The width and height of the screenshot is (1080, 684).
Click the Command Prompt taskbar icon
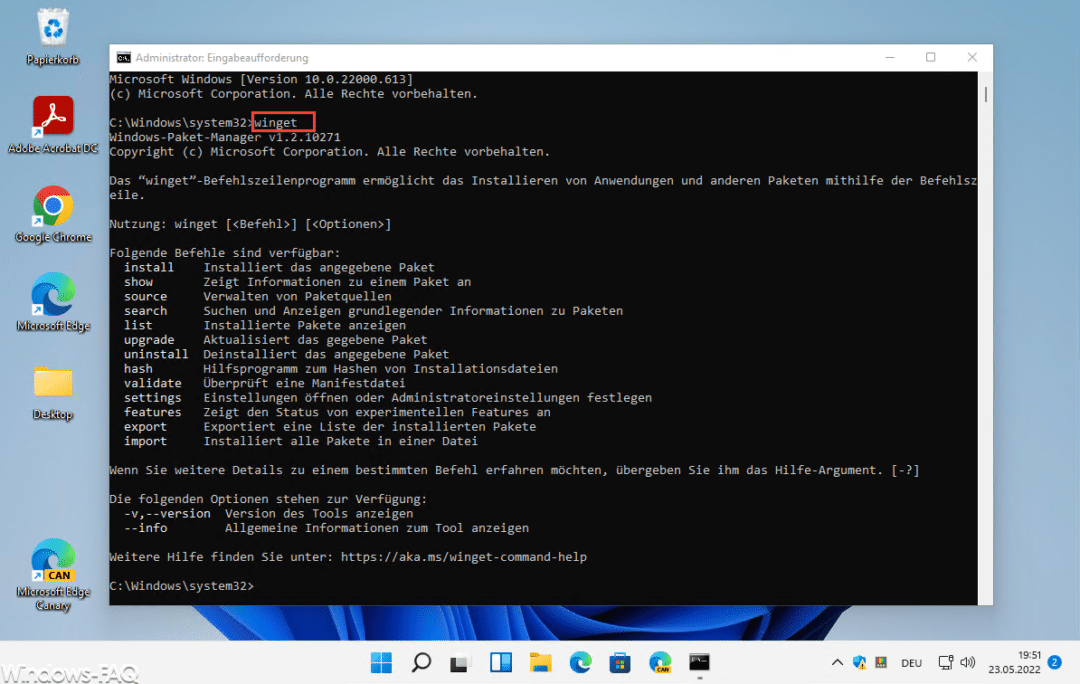point(699,662)
